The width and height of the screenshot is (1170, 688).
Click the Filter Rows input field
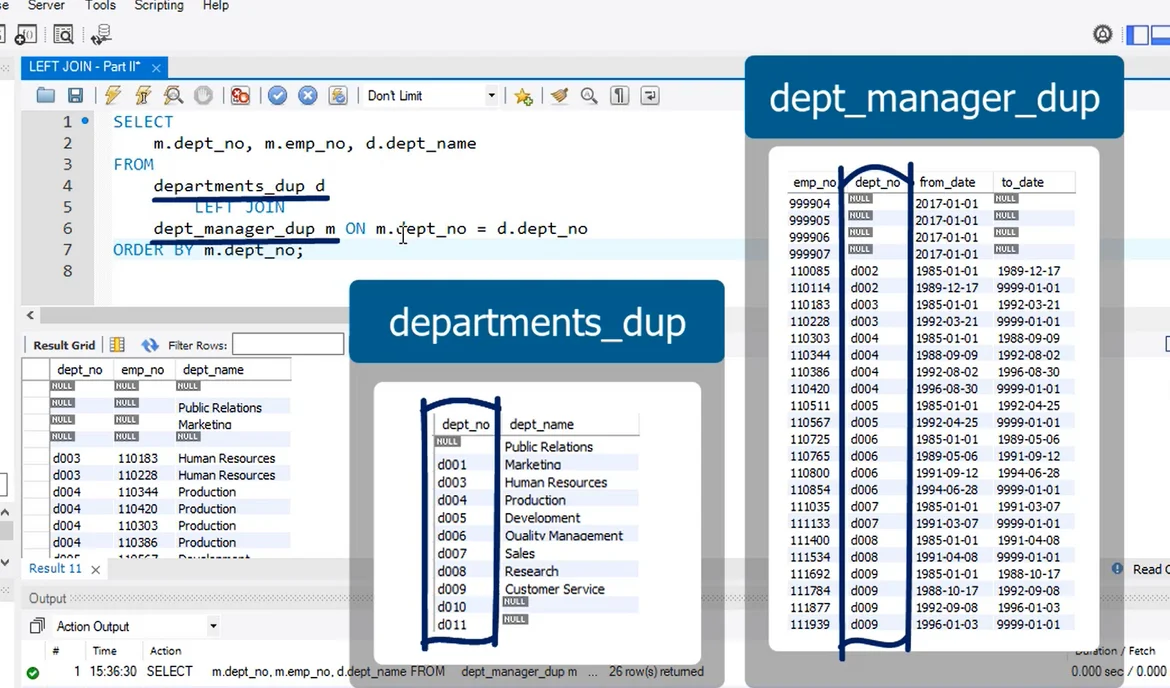click(288, 345)
